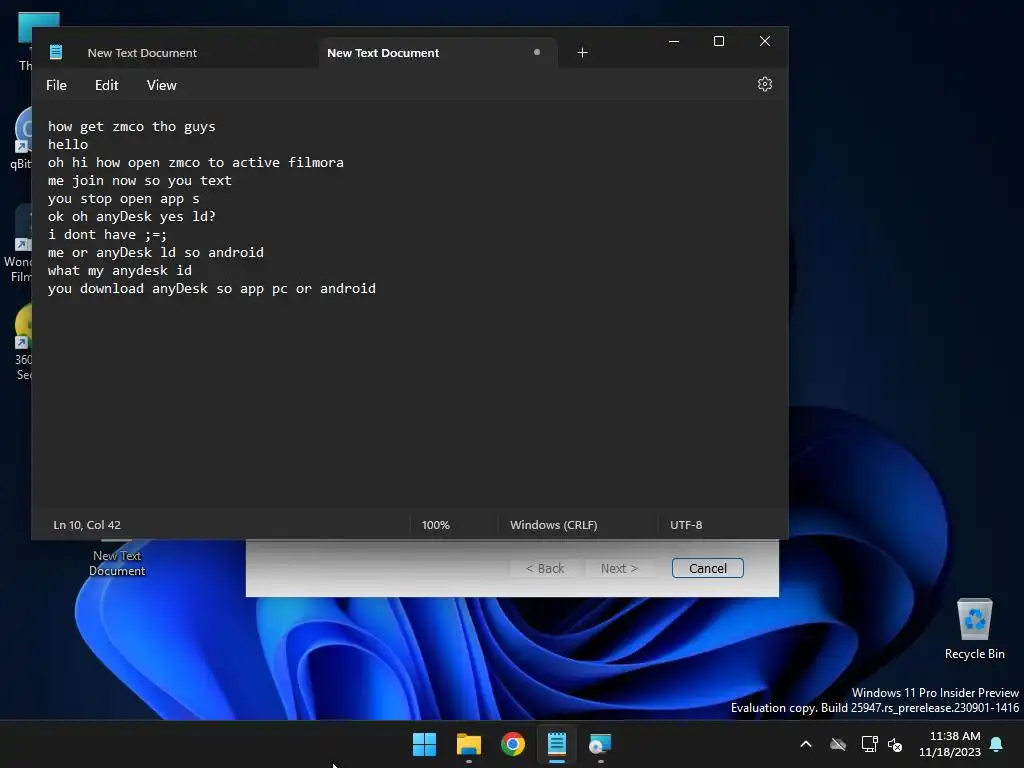1024x768 pixels.
Task: Select the Wondershare Filmora desktop shortcut
Action: point(18,244)
